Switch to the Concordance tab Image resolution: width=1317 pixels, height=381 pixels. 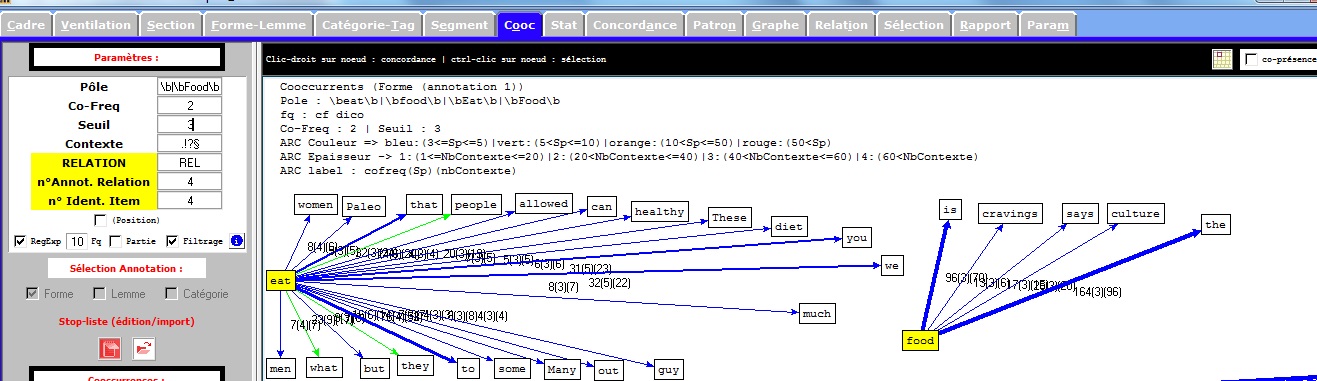[x=633, y=25]
